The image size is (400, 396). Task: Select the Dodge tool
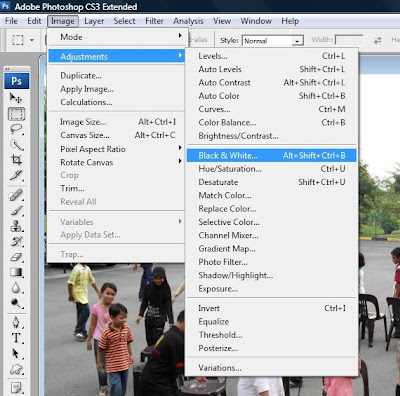click(16, 303)
